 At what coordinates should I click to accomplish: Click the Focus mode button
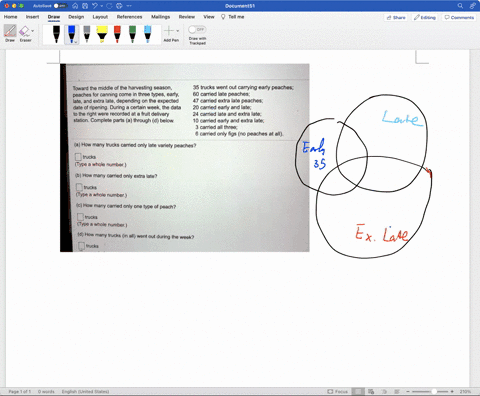point(338,391)
